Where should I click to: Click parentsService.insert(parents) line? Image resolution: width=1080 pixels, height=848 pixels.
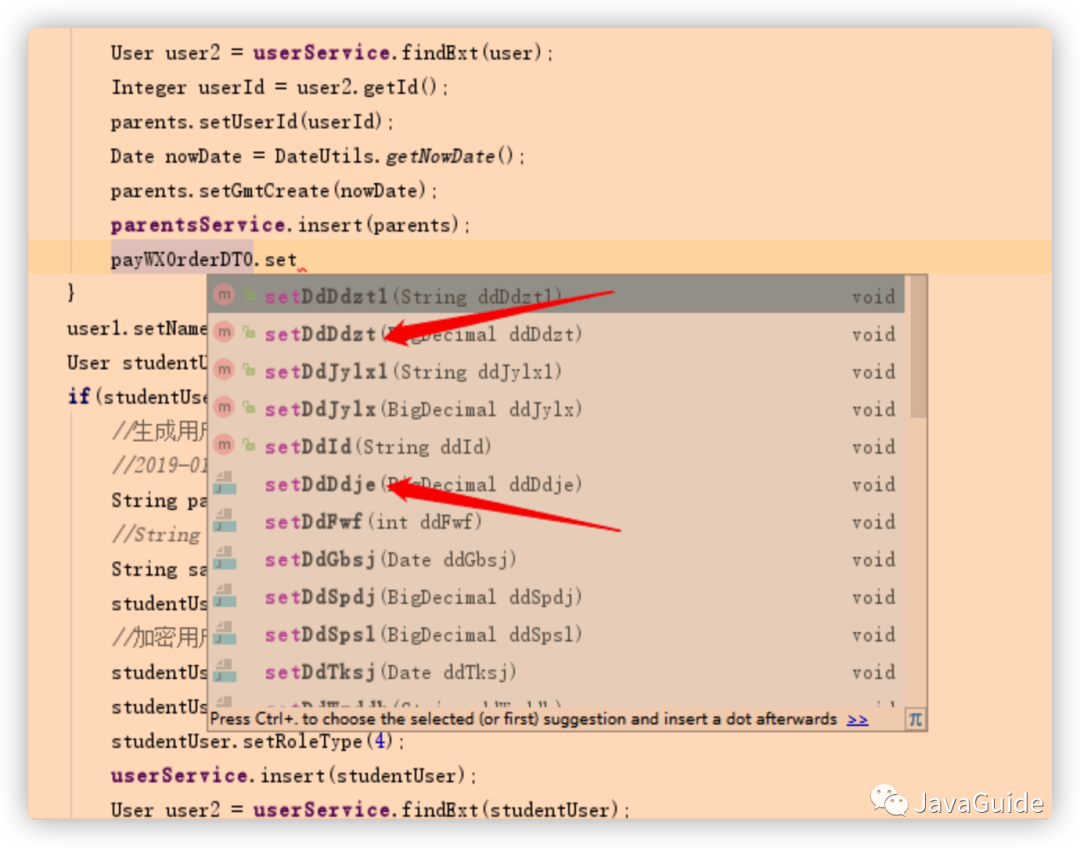[290, 225]
